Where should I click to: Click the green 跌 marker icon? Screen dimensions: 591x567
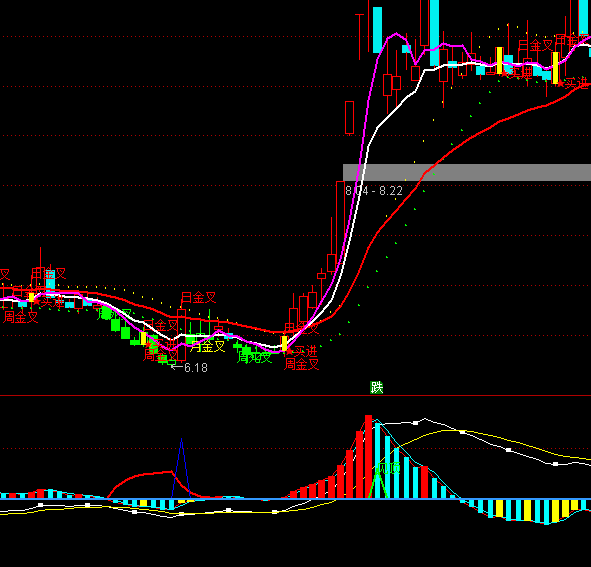(377, 387)
